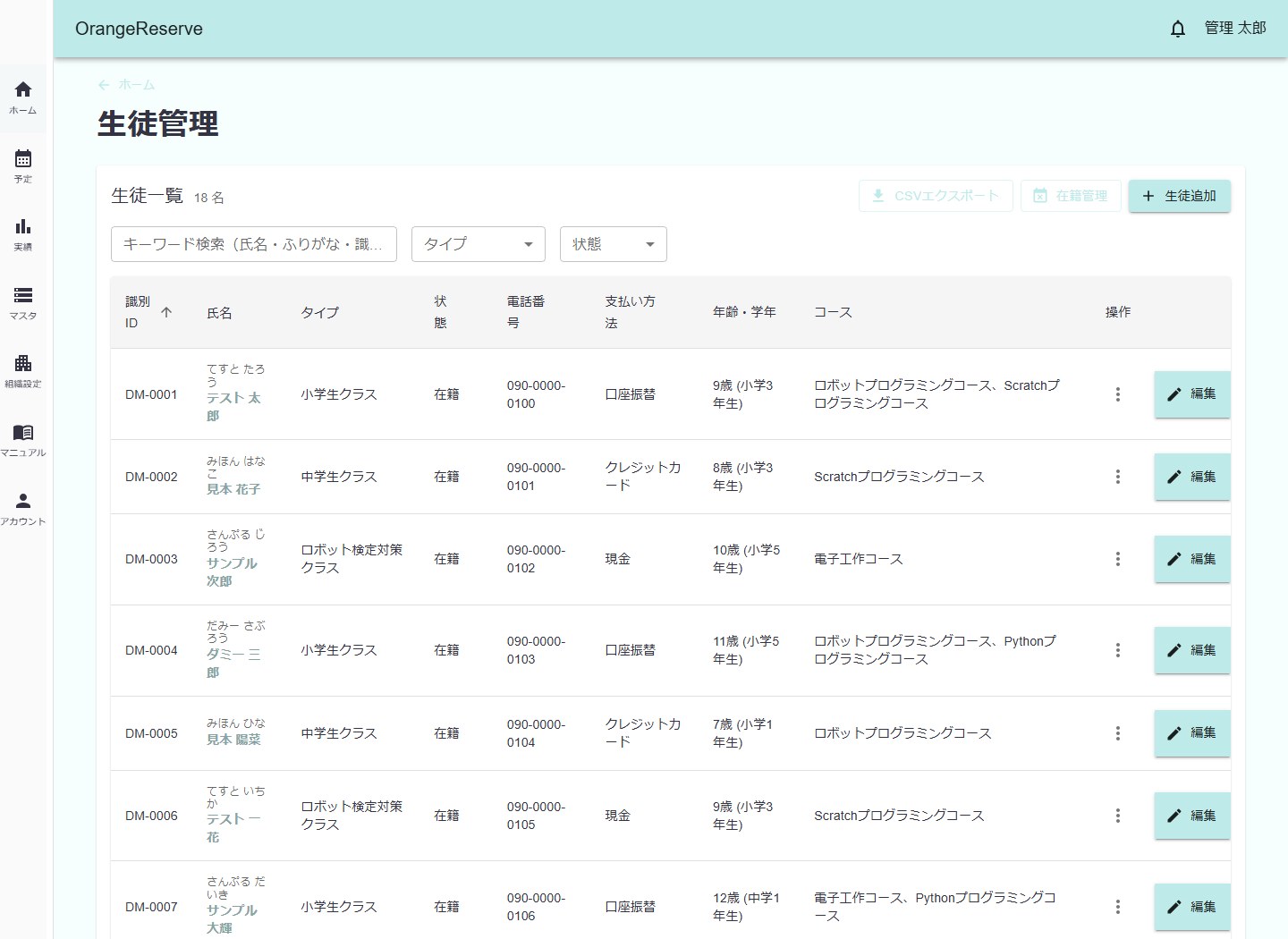The width and height of the screenshot is (1288, 939).
Task: Open student サンプル 大輝 name link
Action: [232, 919]
